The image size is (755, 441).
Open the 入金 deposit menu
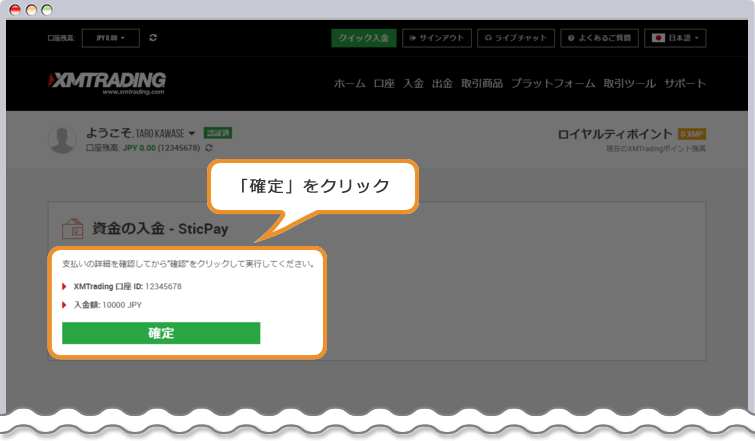413,83
